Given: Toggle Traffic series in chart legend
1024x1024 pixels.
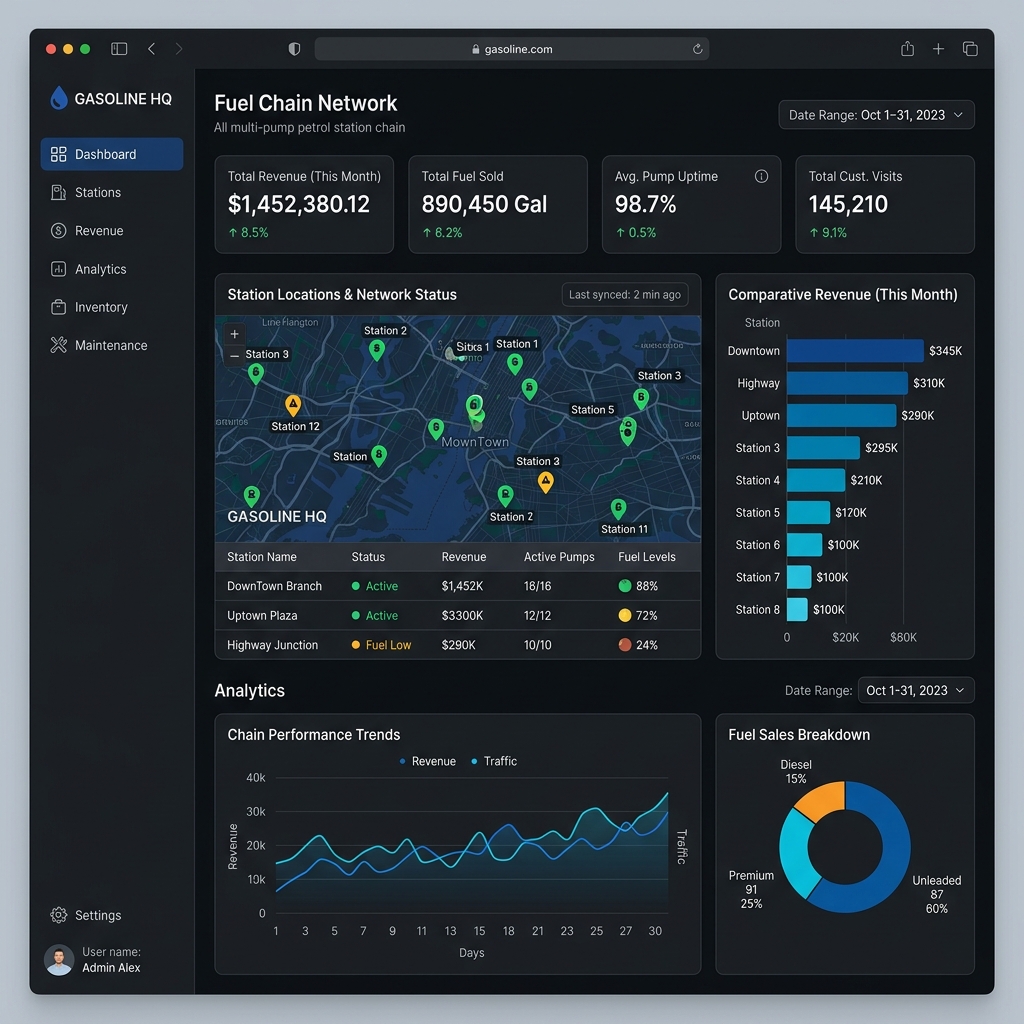Looking at the screenshot, I should [494, 761].
